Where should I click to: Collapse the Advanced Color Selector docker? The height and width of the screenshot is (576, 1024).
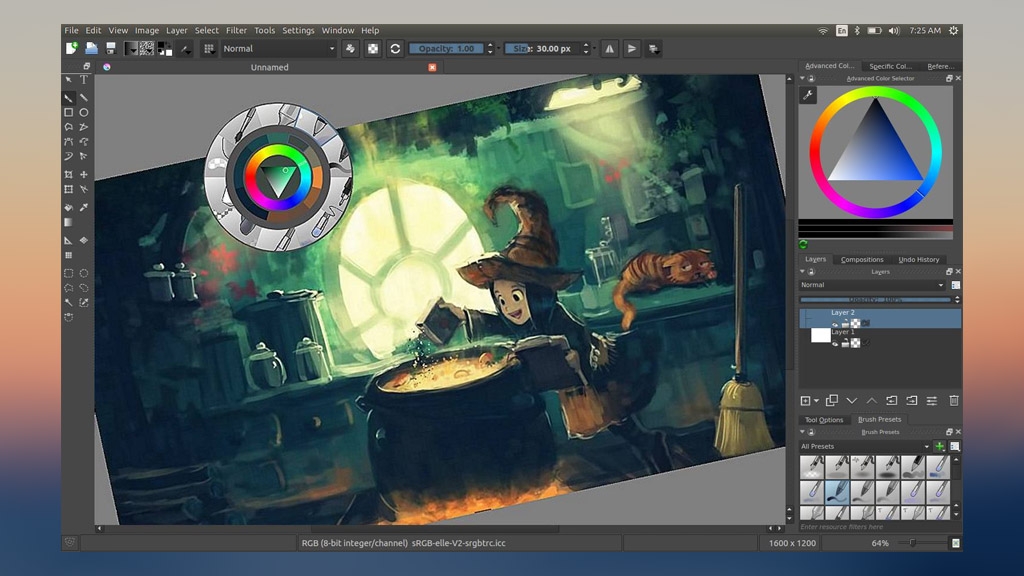(x=803, y=78)
